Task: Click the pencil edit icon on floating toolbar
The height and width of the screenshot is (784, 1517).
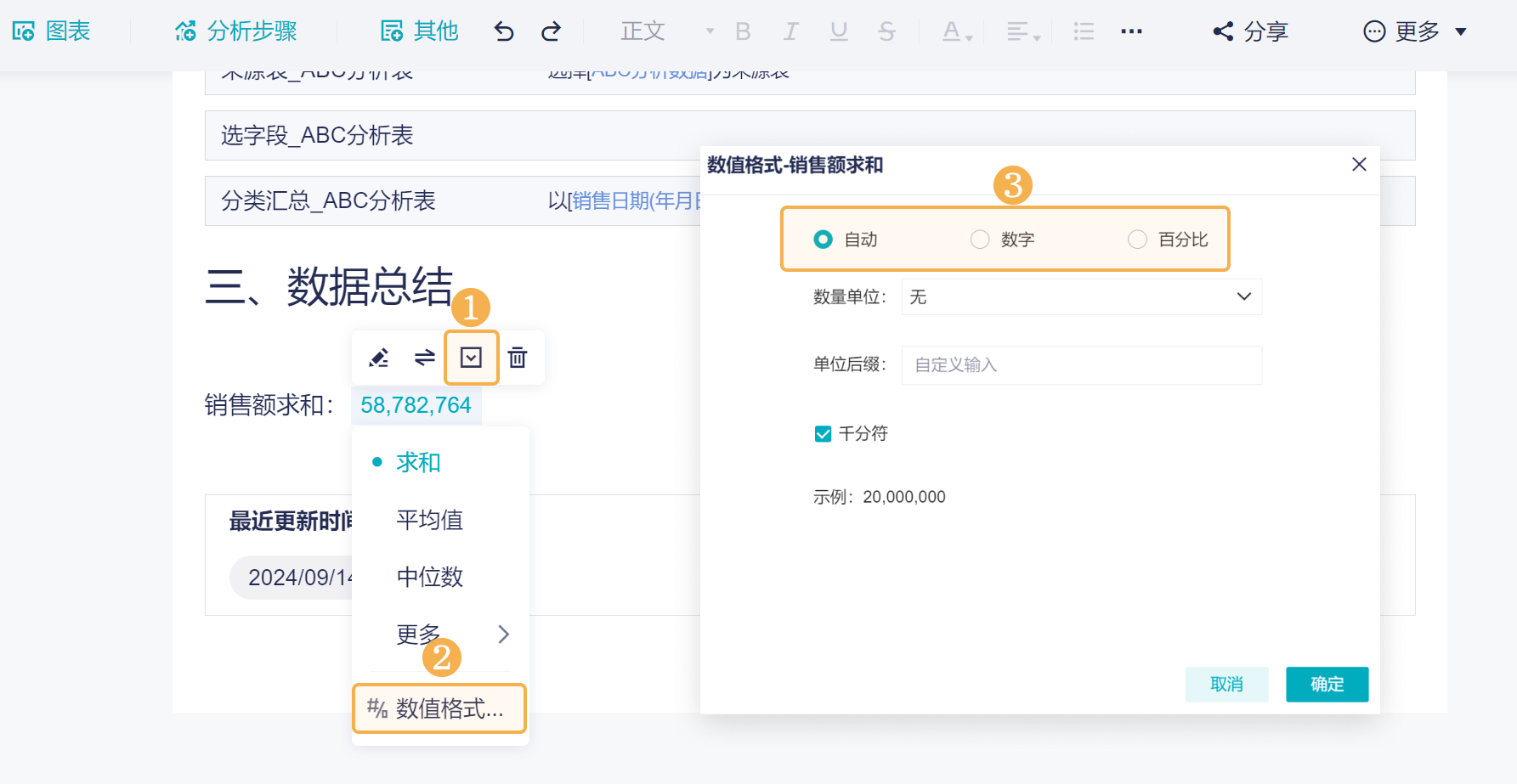Action: pos(379,358)
